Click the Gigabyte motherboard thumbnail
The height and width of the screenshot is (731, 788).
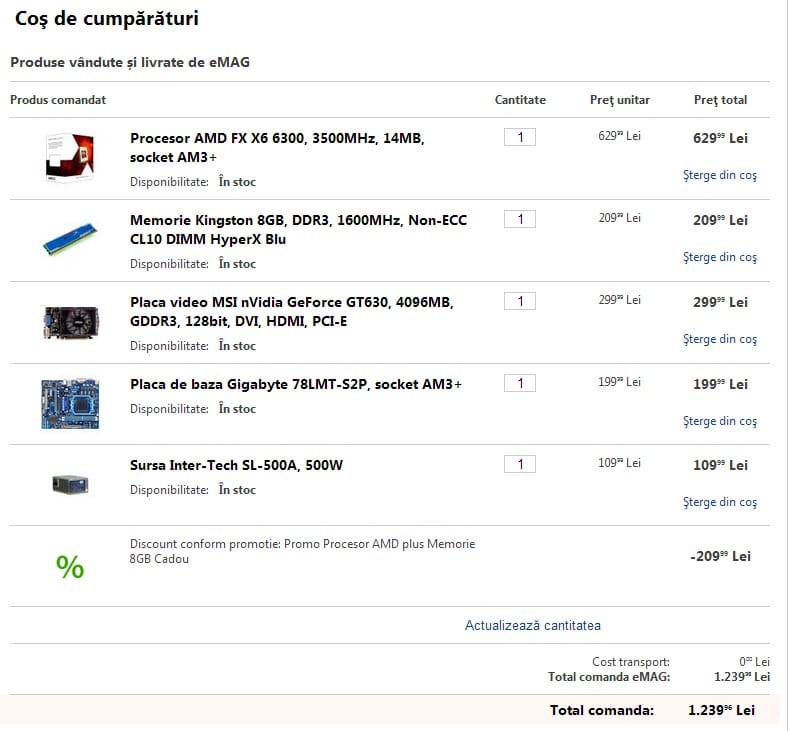pos(70,403)
